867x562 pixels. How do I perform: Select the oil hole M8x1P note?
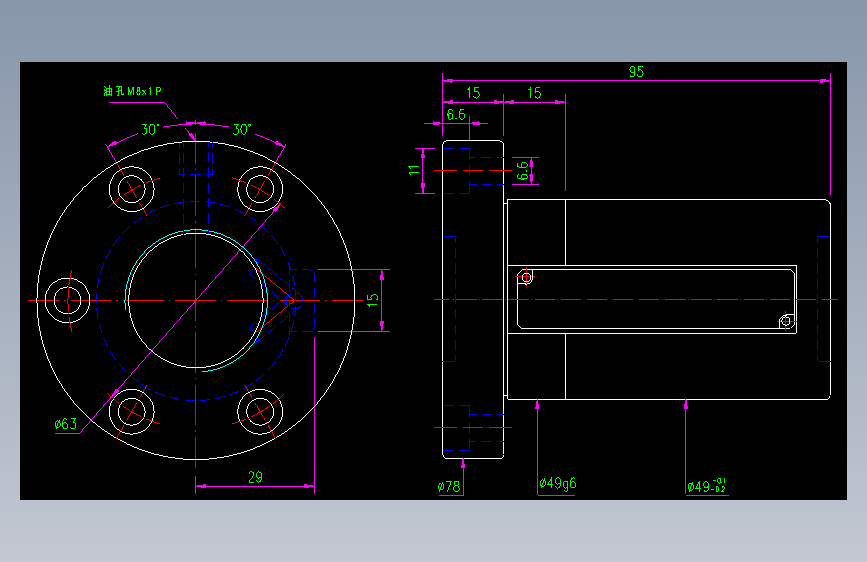pos(132,91)
